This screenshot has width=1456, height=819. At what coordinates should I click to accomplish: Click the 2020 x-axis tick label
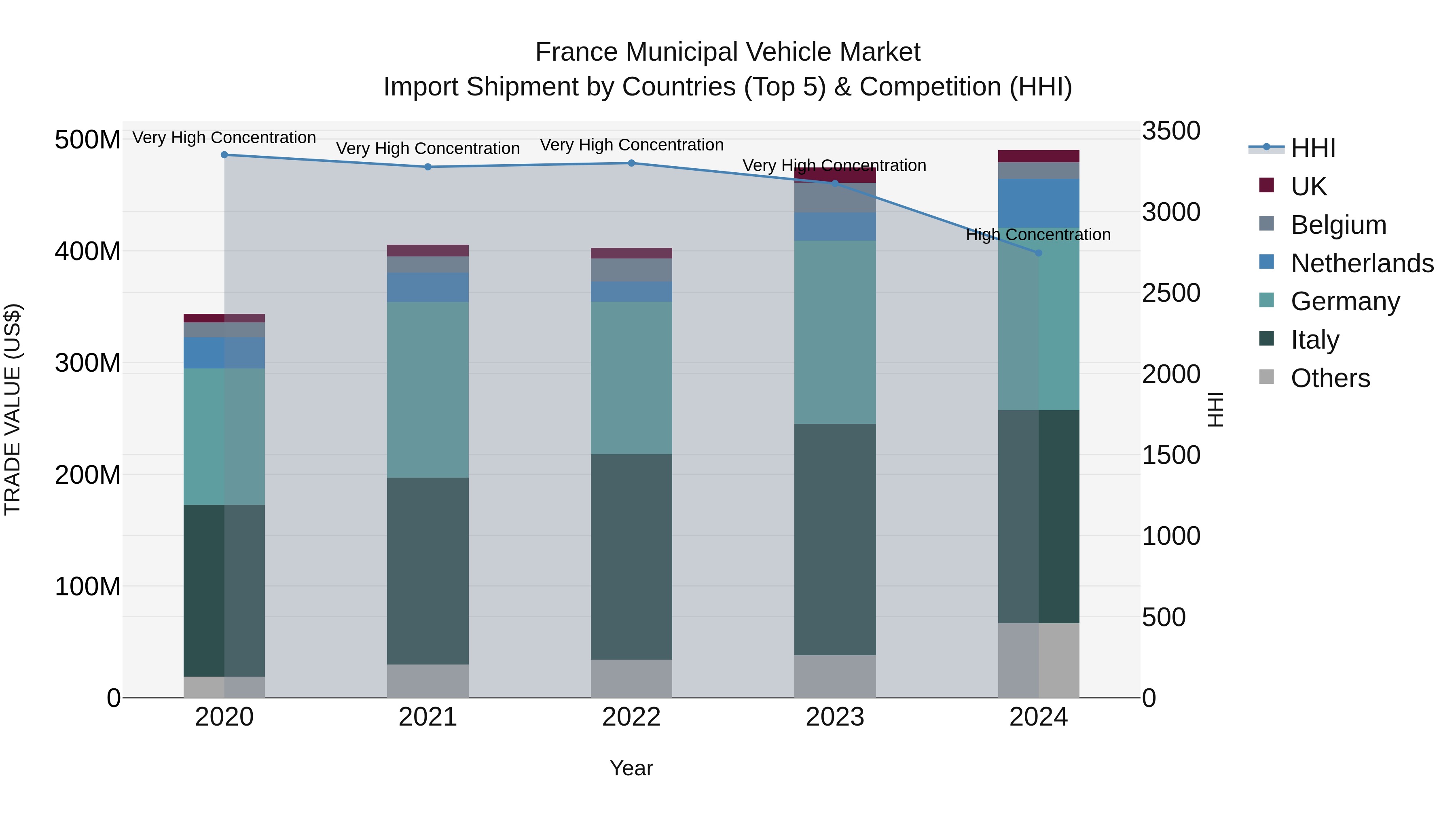pyautogui.click(x=224, y=717)
